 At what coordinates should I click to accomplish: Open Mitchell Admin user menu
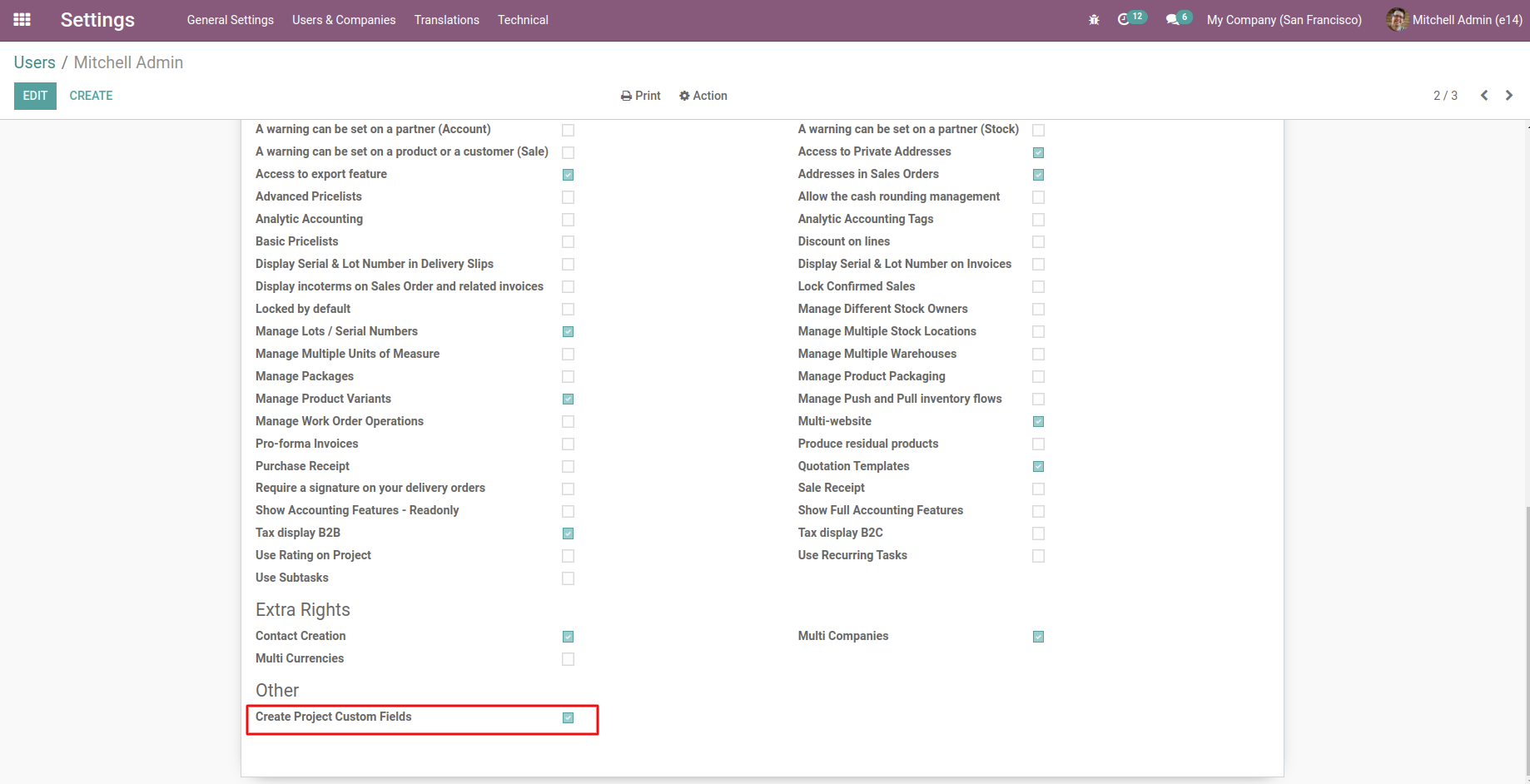click(1454, 20)
